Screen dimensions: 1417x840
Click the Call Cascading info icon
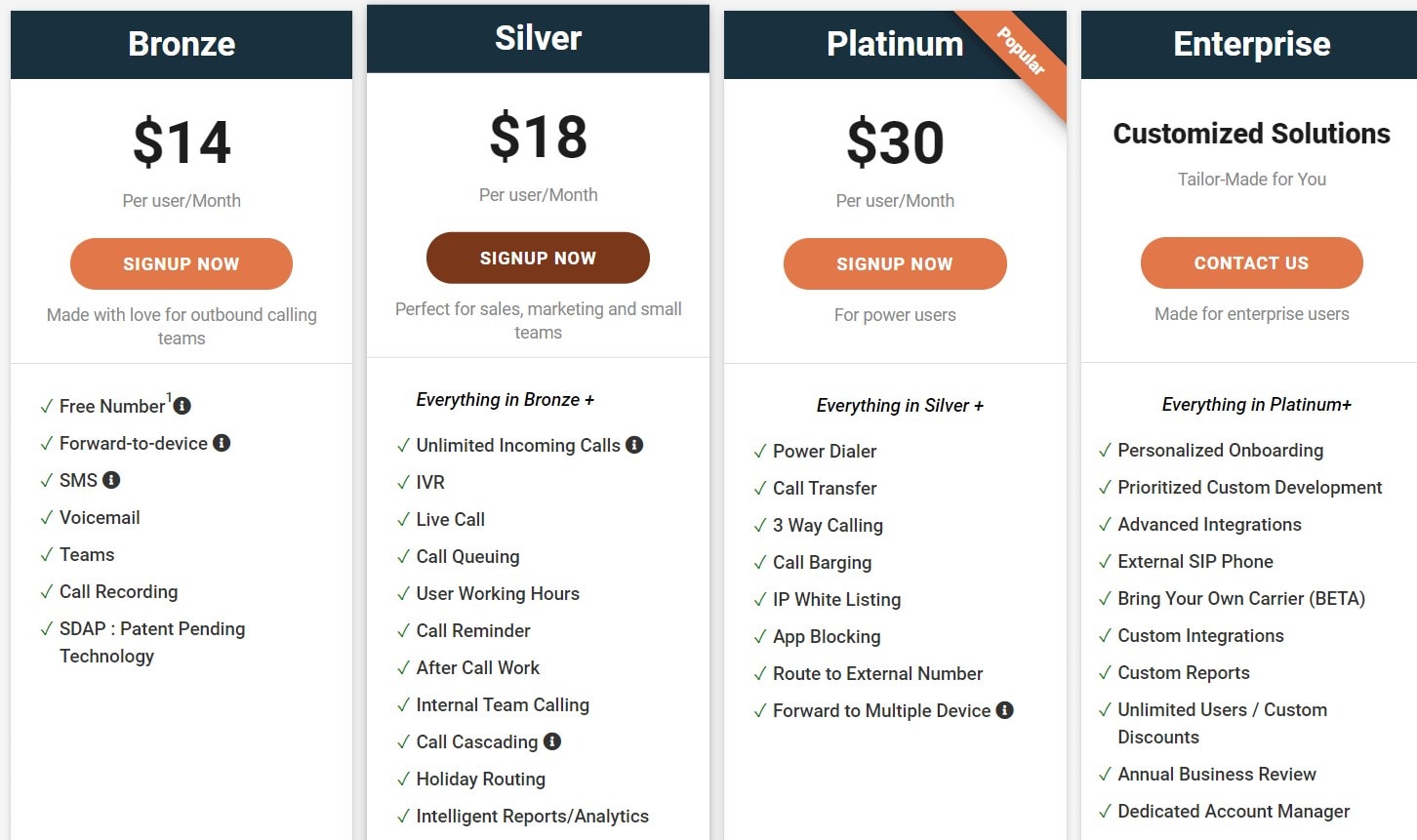[x=552, y=741]
